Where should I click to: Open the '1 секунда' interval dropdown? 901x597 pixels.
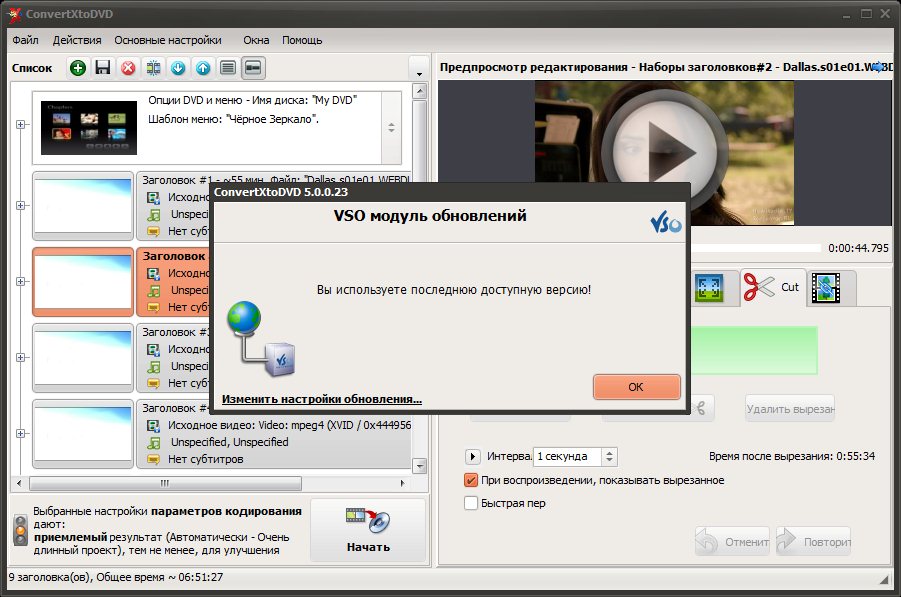pyautogui.click(x=609, y=456)
